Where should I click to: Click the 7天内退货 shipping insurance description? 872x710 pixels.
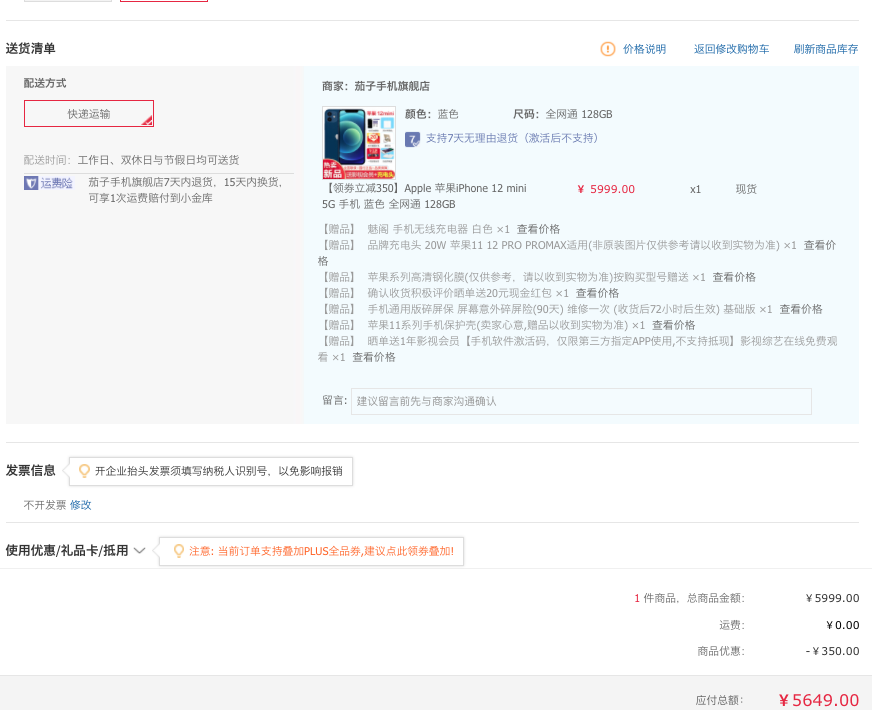(185, 190)
